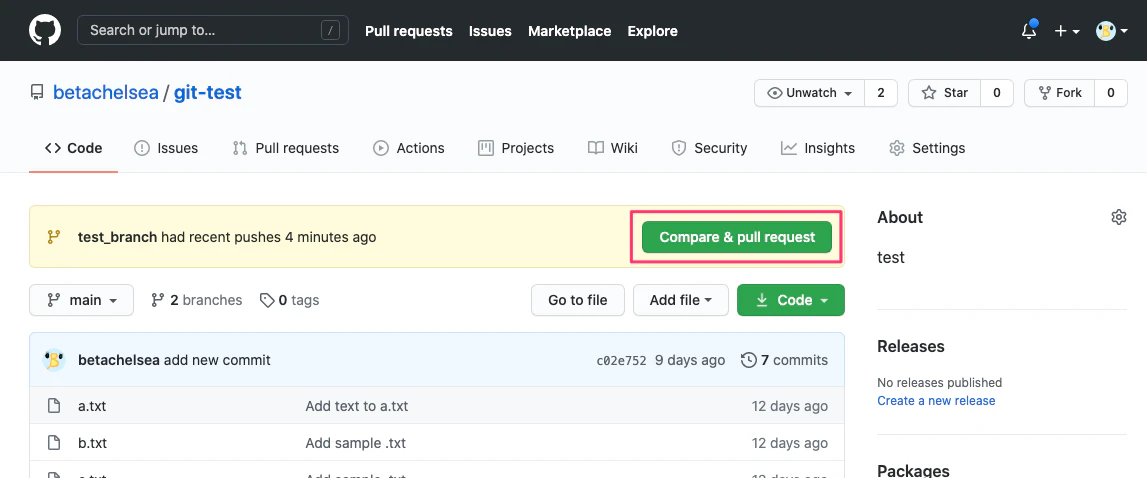Edit About details via gear icon

coord(1118,217)
